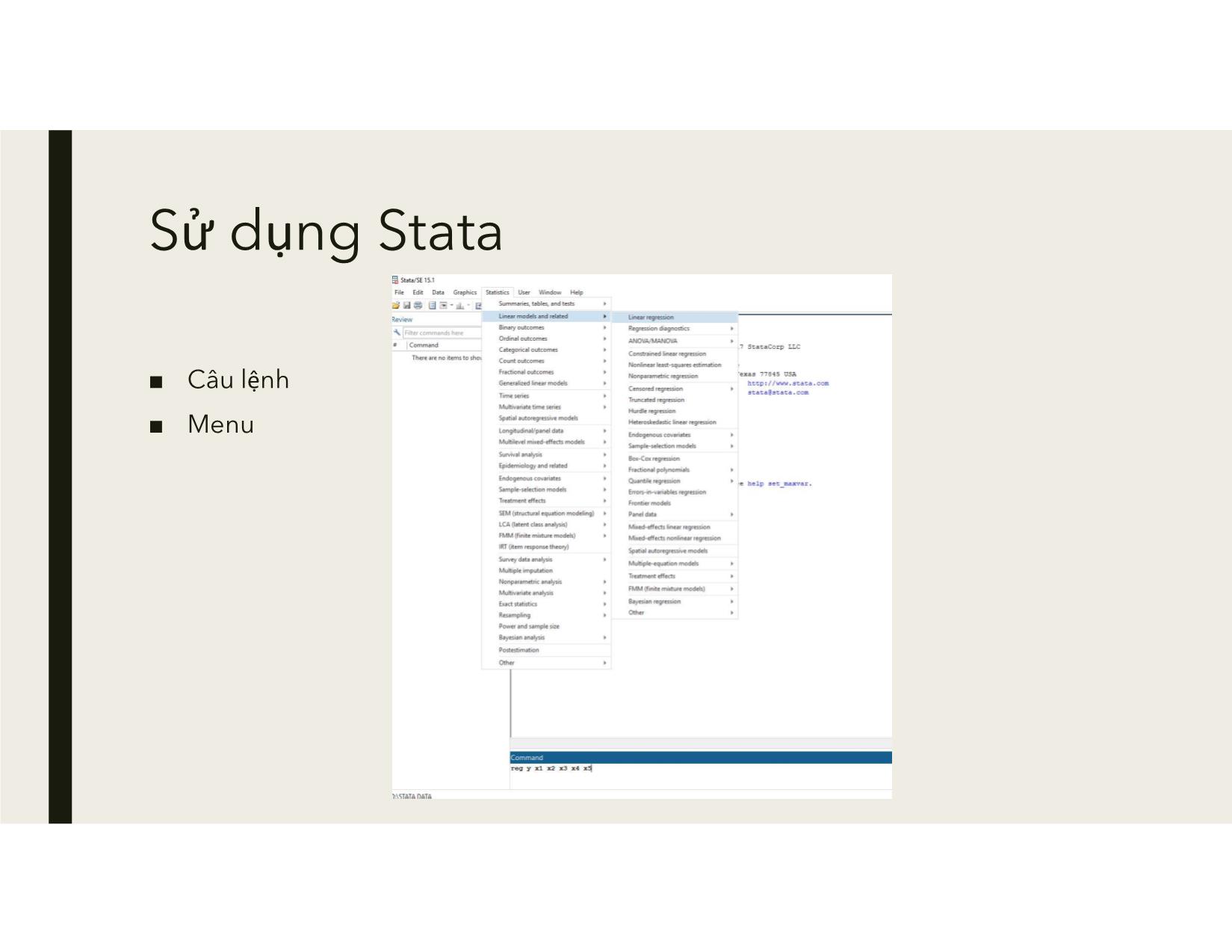Screen dimensions: 1232x952
Task: Click the help set_maxvar link
Action: pos(779,484)
